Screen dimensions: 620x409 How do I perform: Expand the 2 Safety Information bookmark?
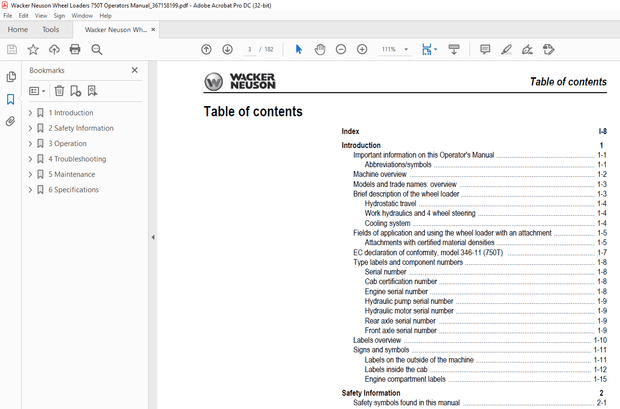30,128
